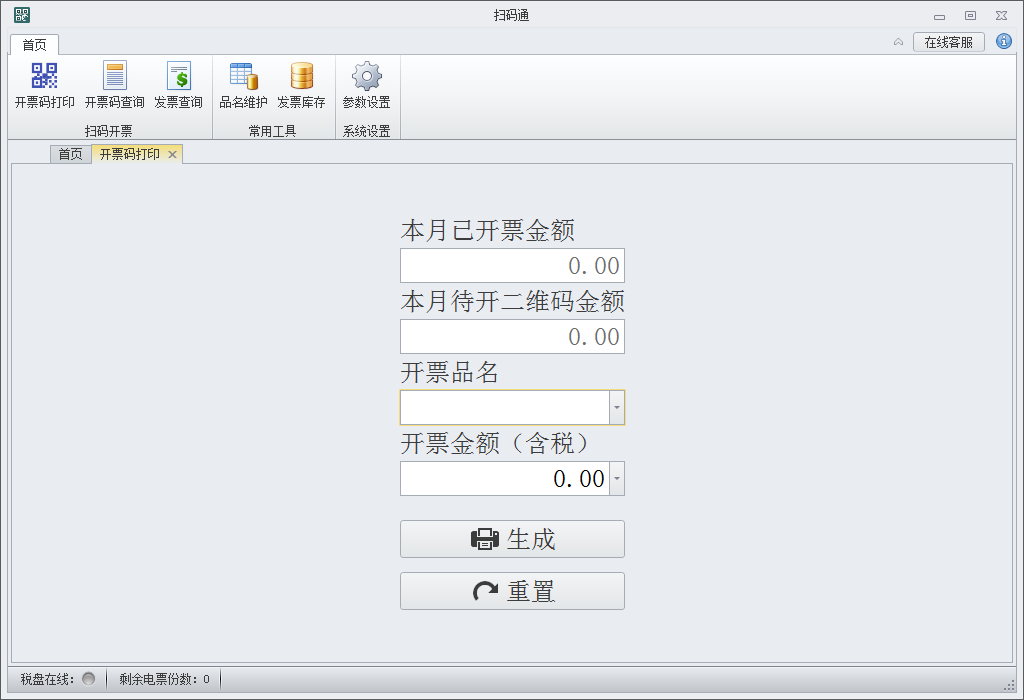Click the 开票品名 label
The width and height of the screenshot is (1024, 700).
click(x=450, y=372)
